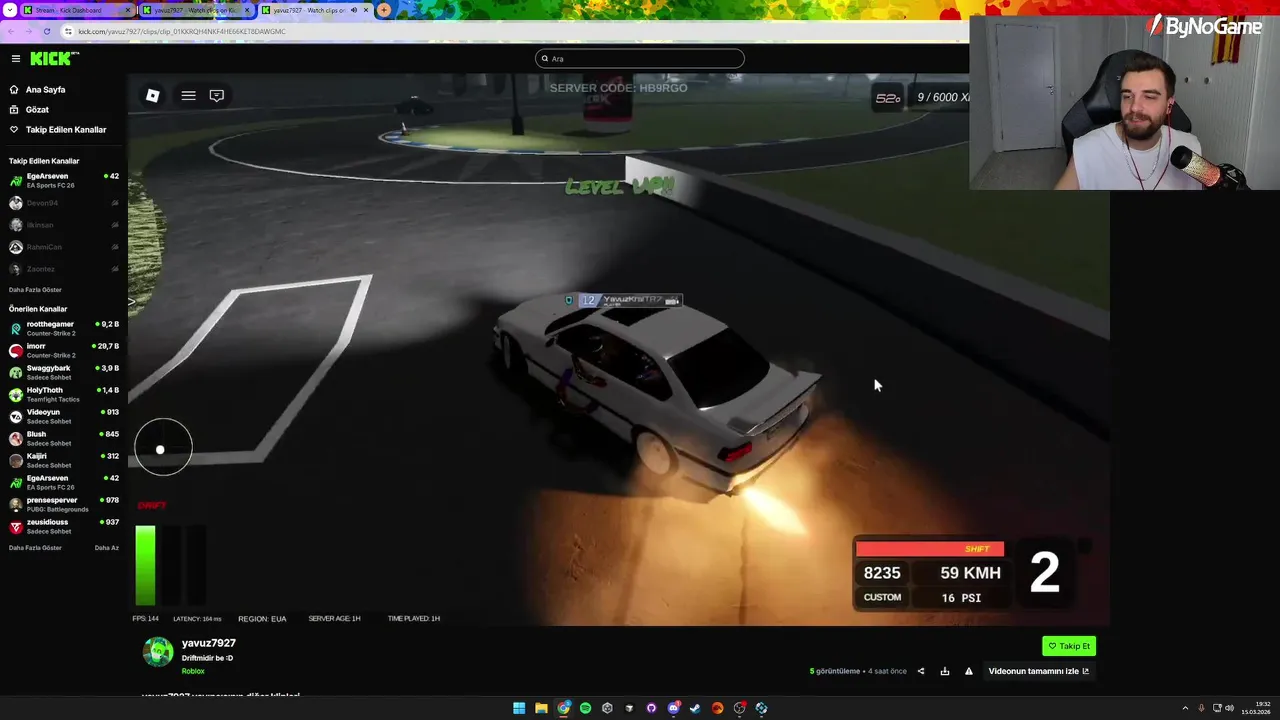This screenshot has width=1280, height=720.
Task: View site information icon in address bar
Action: (68, 31)
